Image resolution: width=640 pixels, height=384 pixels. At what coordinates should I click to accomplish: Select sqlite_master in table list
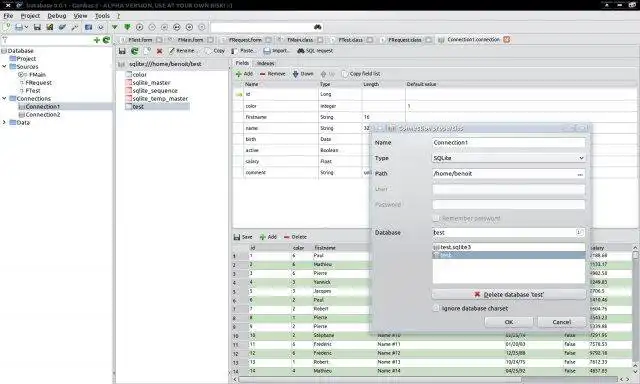(148, 82)
